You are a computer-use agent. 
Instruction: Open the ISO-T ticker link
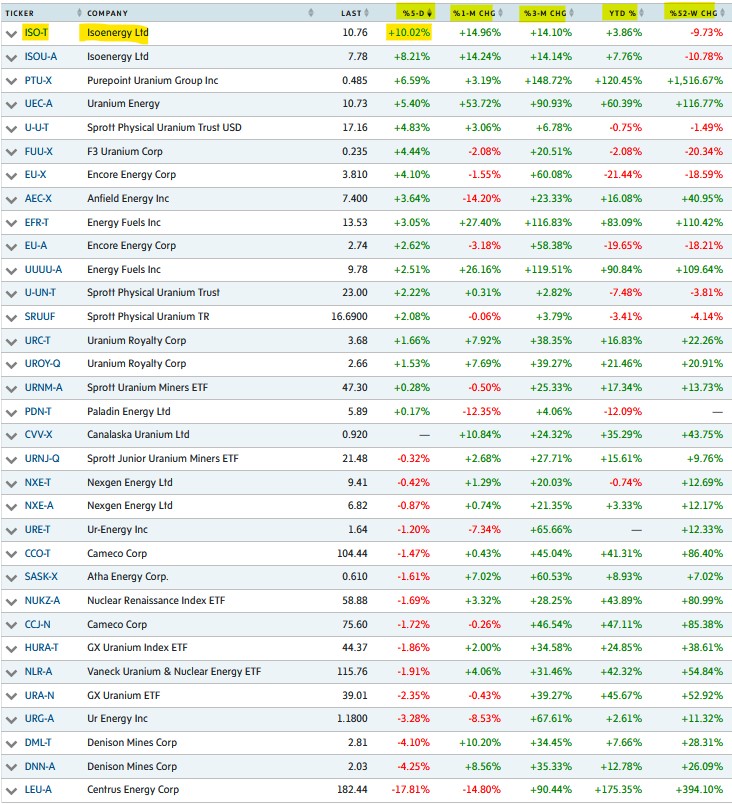[36, 33]
